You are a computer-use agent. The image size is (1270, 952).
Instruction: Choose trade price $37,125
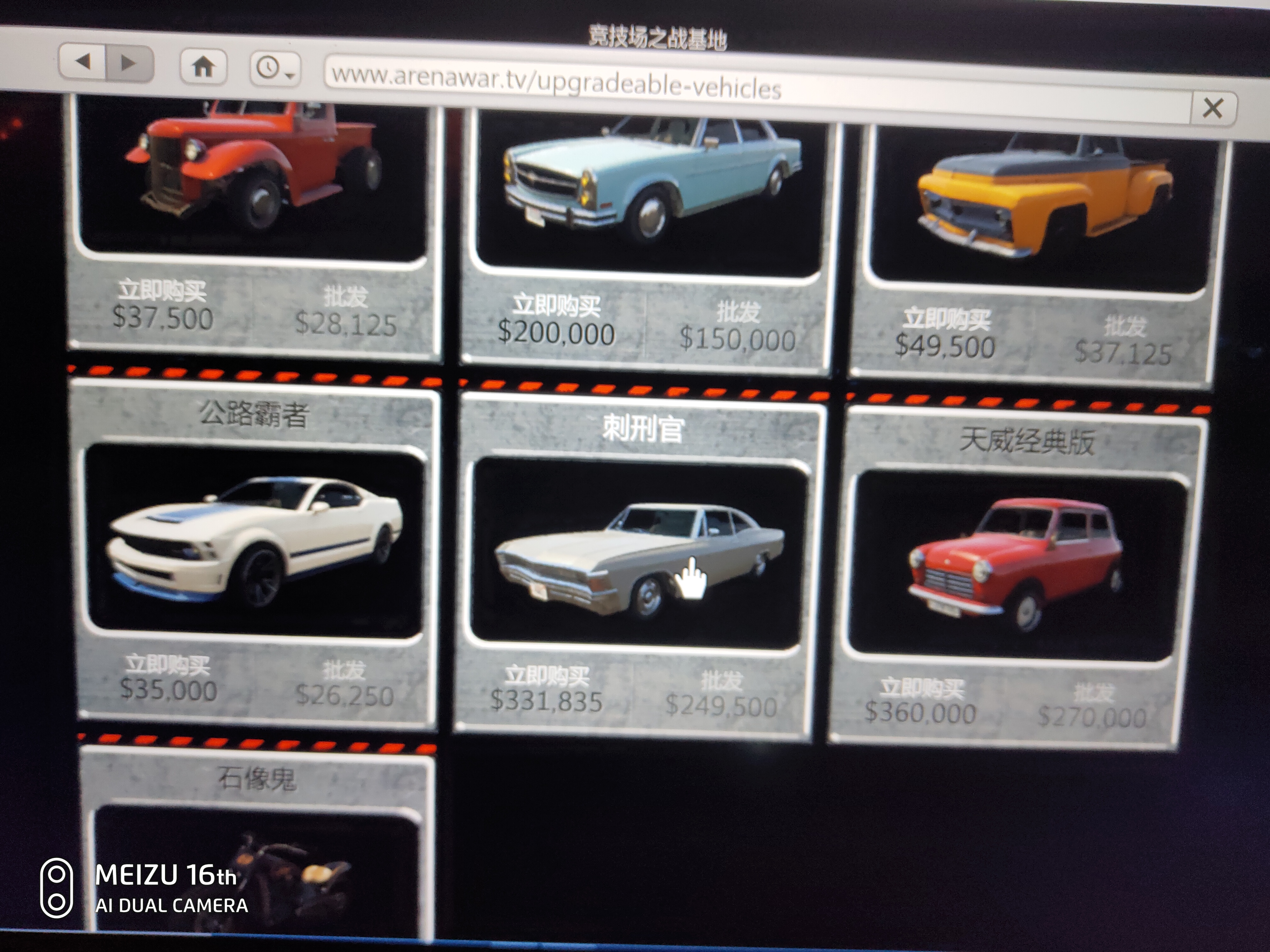tap(1123, 341)
